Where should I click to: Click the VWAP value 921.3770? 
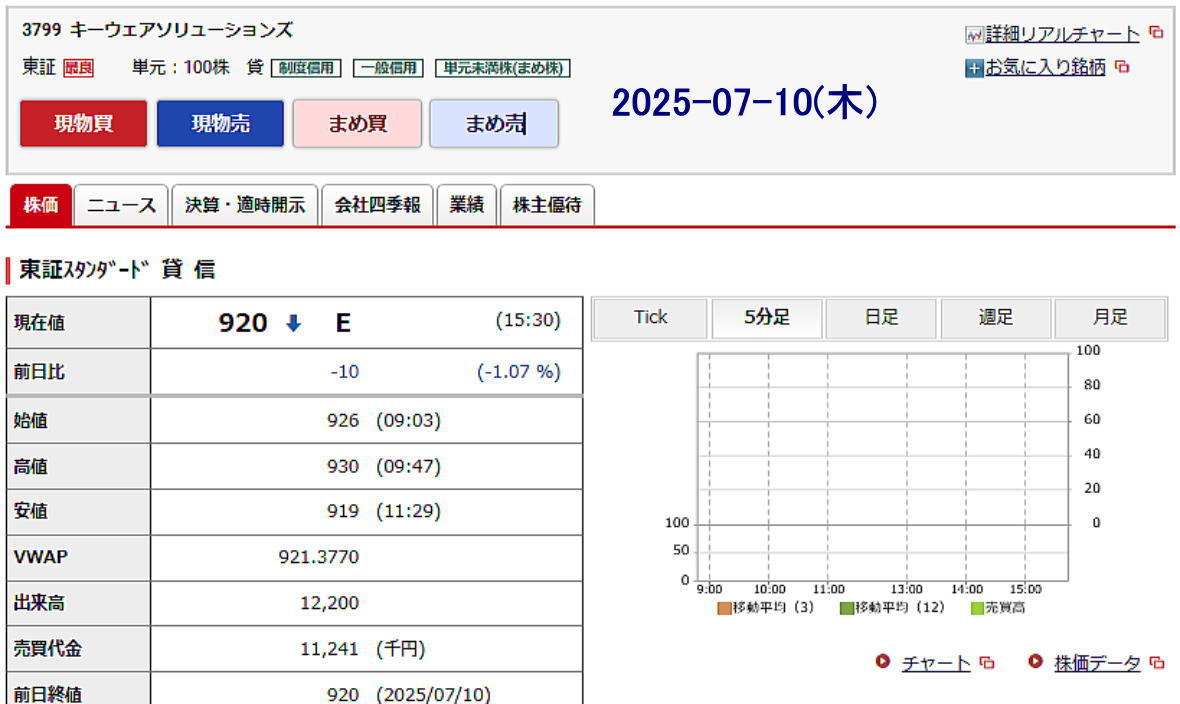319,557
